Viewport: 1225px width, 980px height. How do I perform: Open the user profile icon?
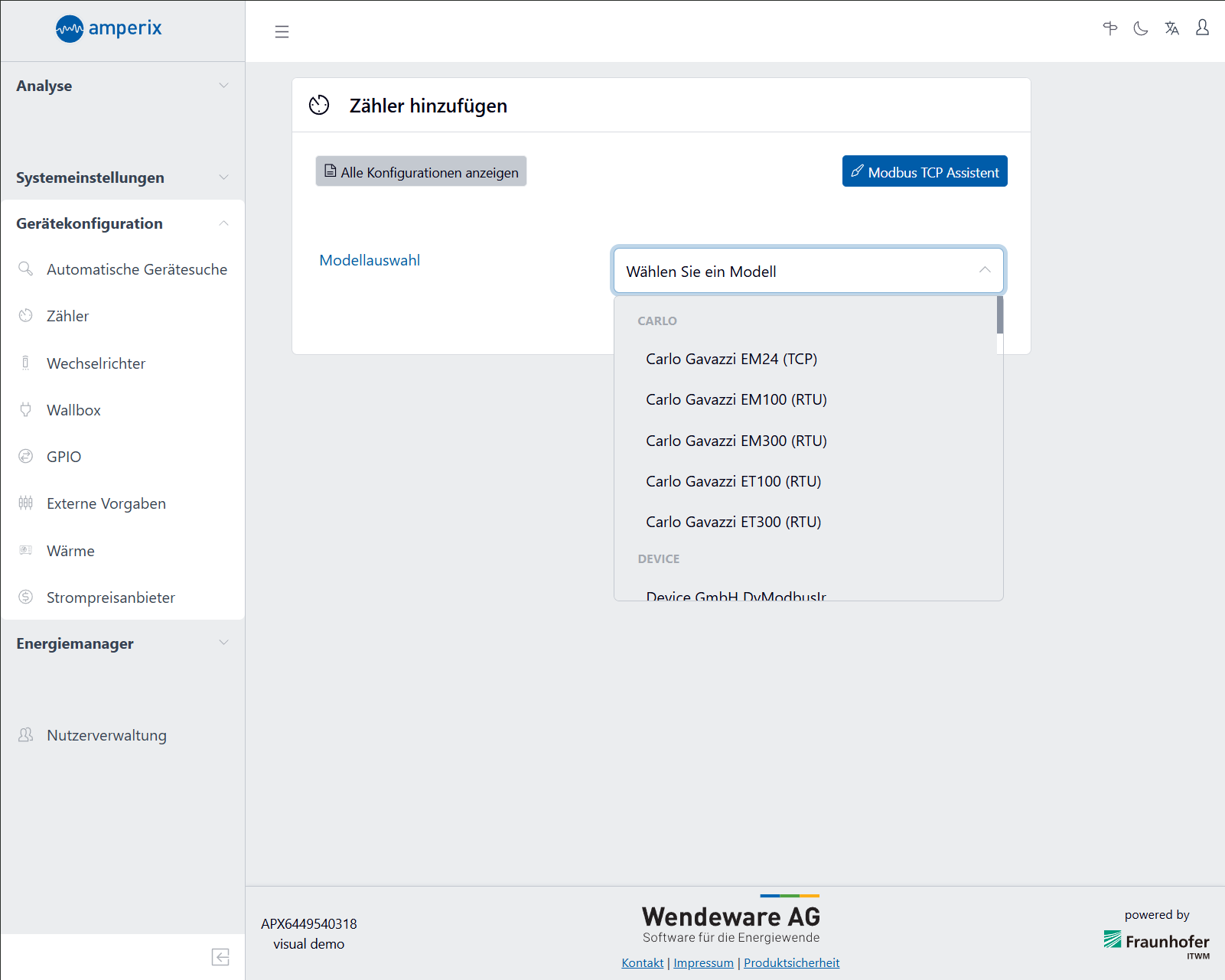[1202, 28]
